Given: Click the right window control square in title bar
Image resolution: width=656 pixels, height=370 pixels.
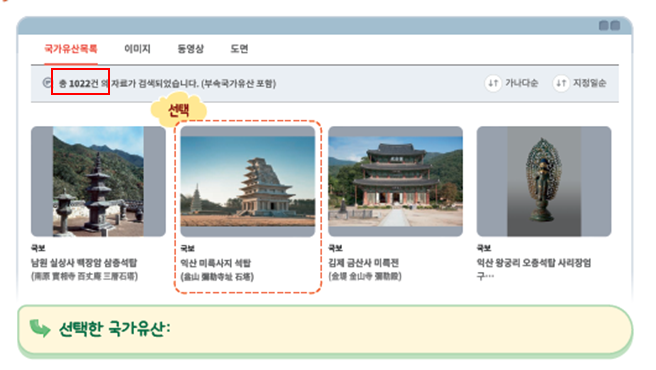Looking at the screenshot, I should 615,26.
